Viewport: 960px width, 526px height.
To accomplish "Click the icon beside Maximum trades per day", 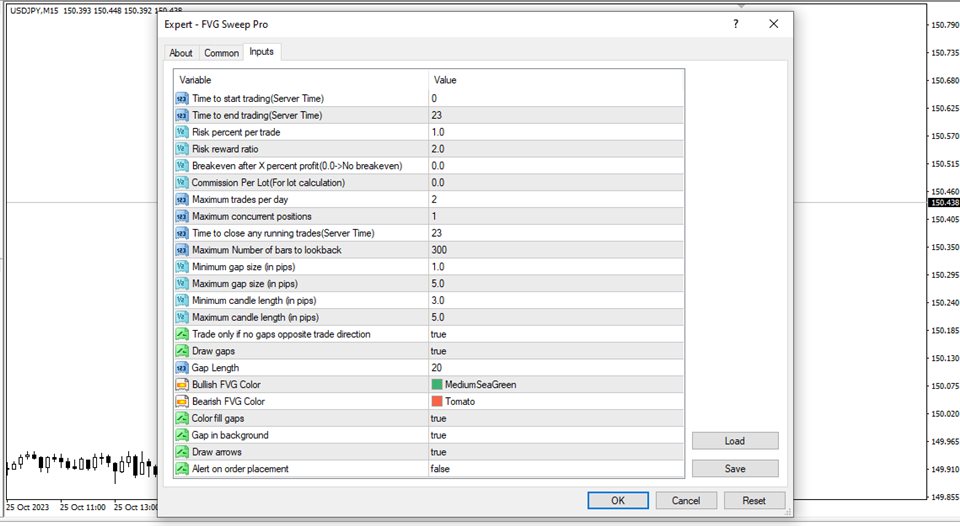I will pyautogui.click(x=182, y=200).
